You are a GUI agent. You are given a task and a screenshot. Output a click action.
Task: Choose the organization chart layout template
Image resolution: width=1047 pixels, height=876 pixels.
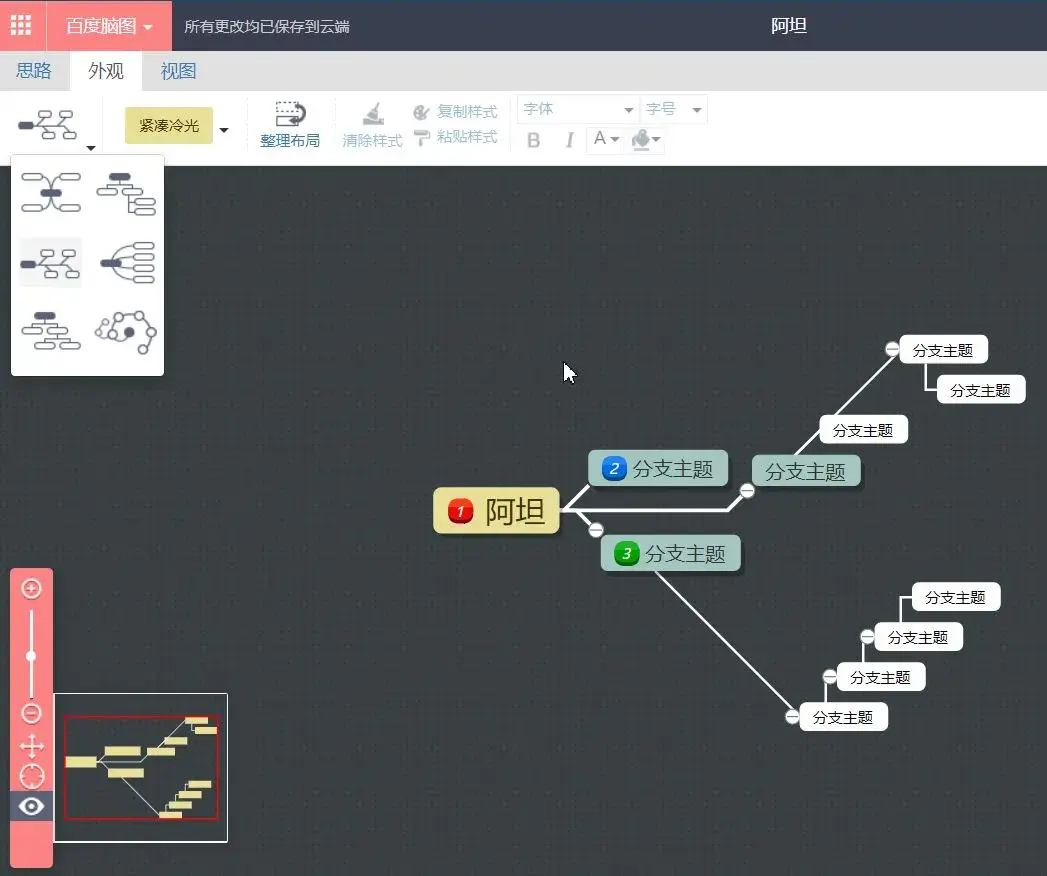pyautogui.click(x=51, y=331)
